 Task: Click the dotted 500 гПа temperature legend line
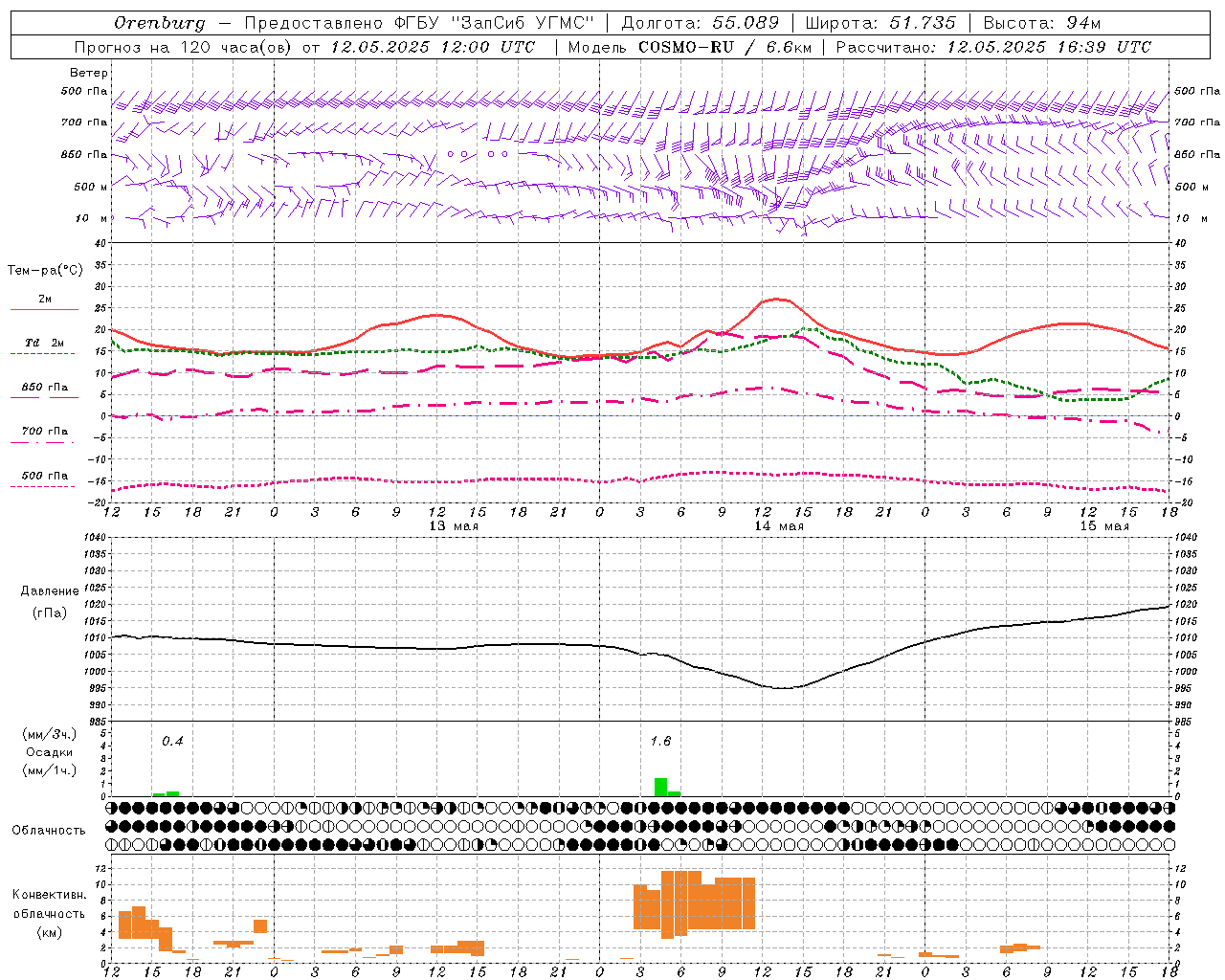[x=44, y=486]
